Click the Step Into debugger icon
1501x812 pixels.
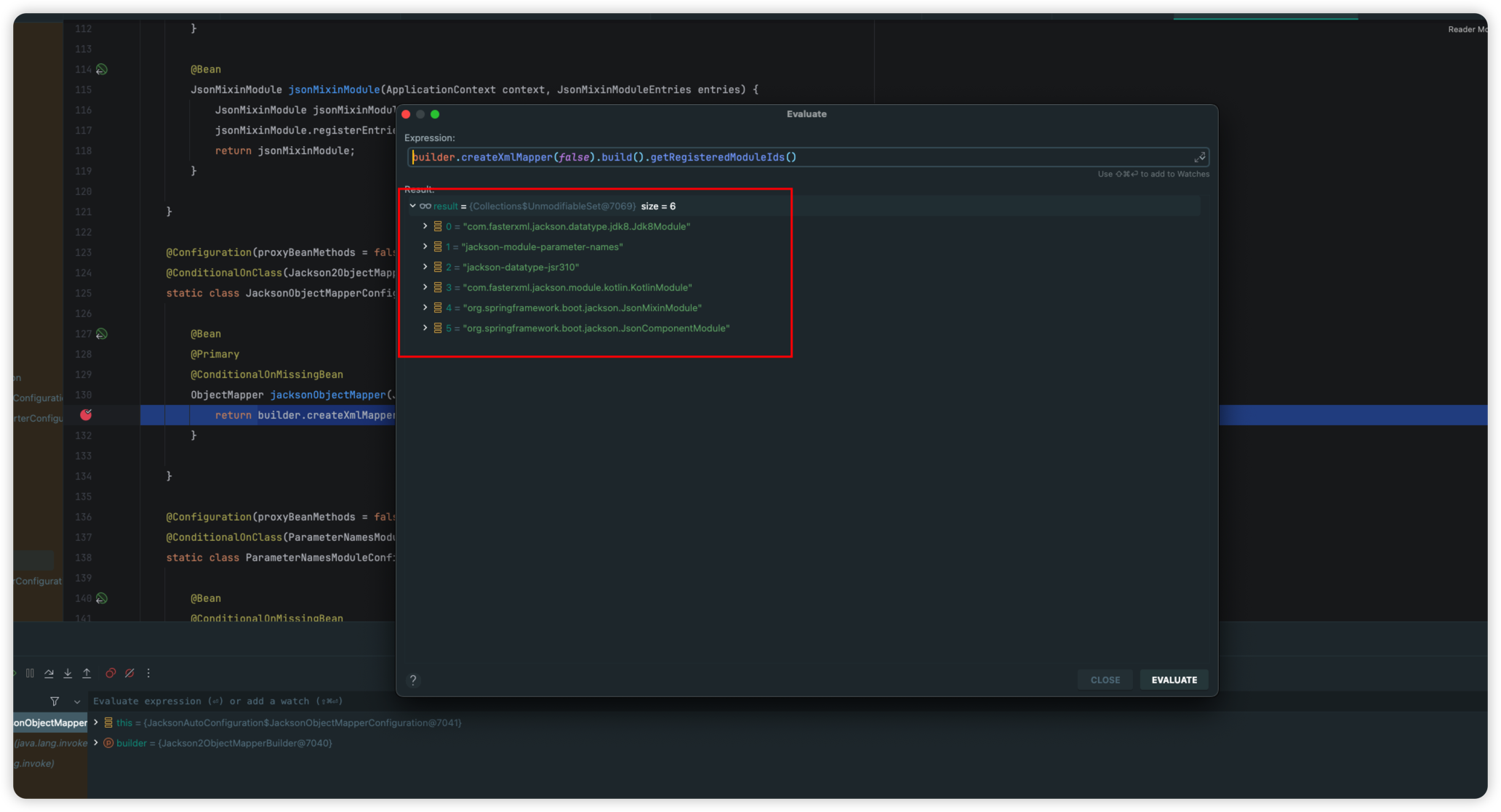pyautogui.click(x=68, y=673)
